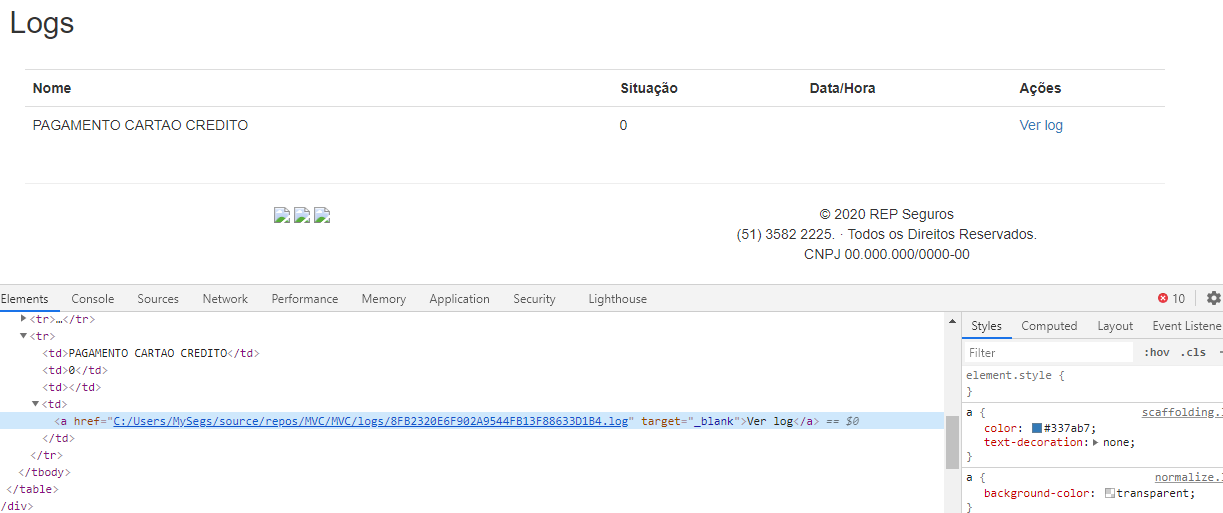
Task: Collapse the td node containing the anchor
Action: coord(36,404)
